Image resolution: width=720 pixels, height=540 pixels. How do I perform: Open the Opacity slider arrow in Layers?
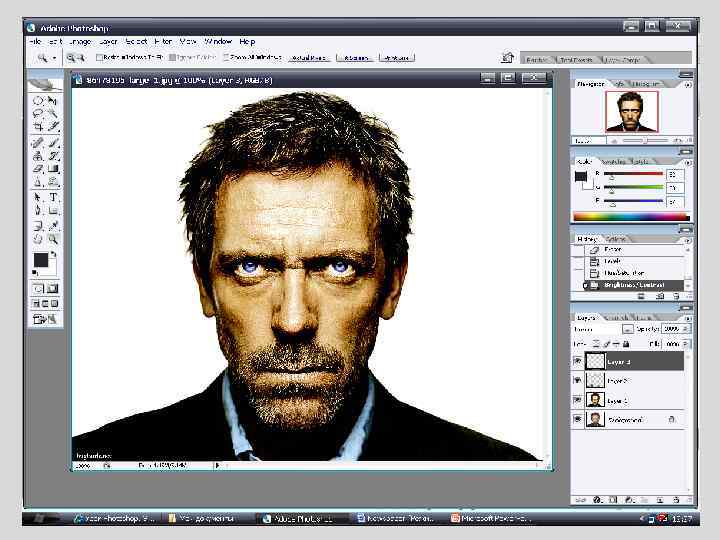pyautogui.click(x=686, y=329)
